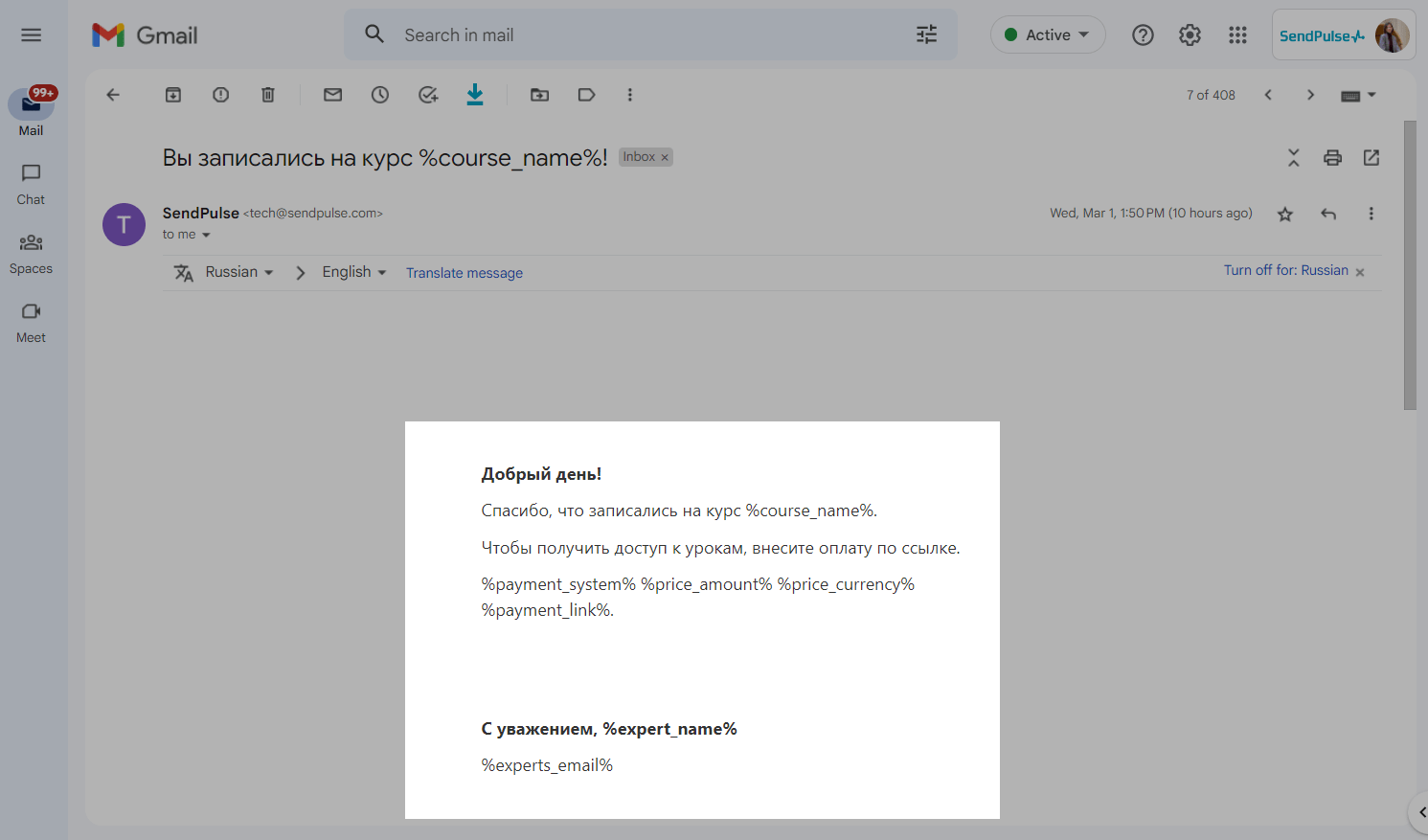Image resolution: width=1428 pixels, height=840 pixels.
Task: Delete the email with trash icon
Action: (268, 95)
